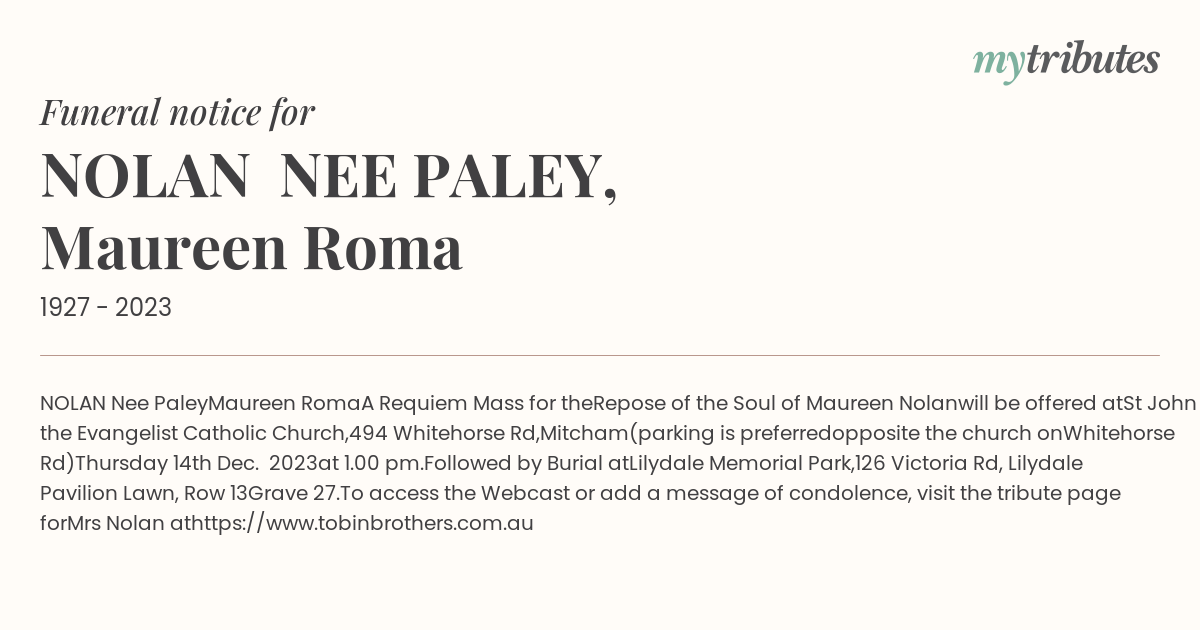Click the "Maureen Roma" name heading
Image resolution: width=1200 pixels, height=630 pixels.
pyautogui.click(x=251, y=249)
